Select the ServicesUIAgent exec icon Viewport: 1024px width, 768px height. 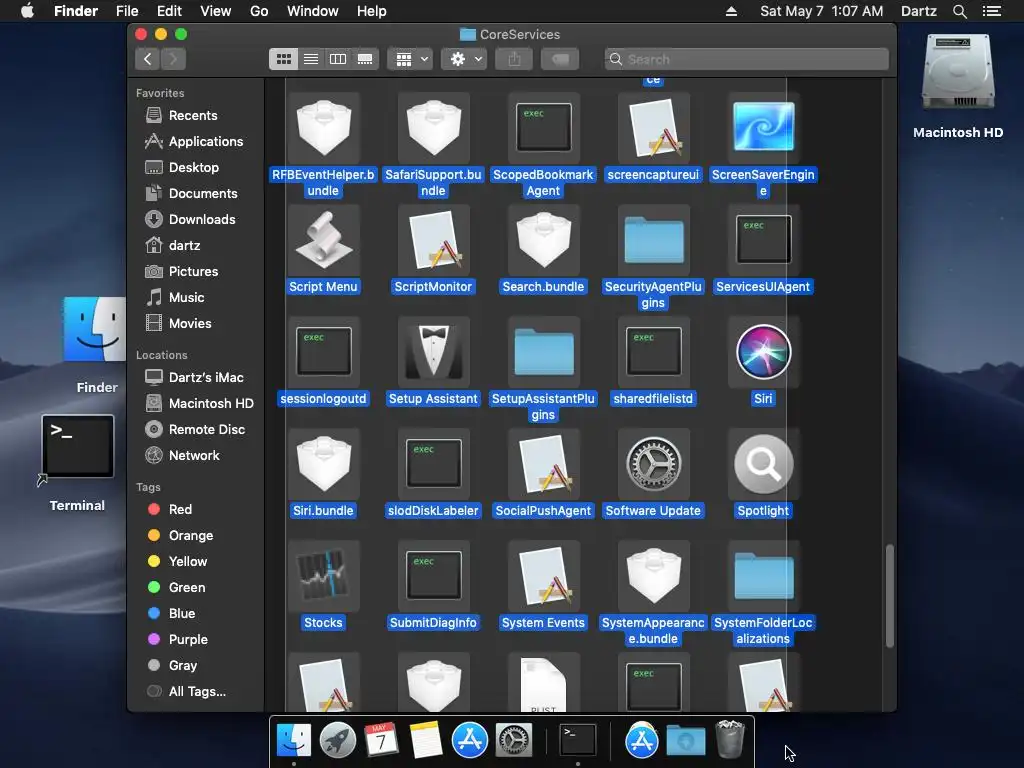763,240
